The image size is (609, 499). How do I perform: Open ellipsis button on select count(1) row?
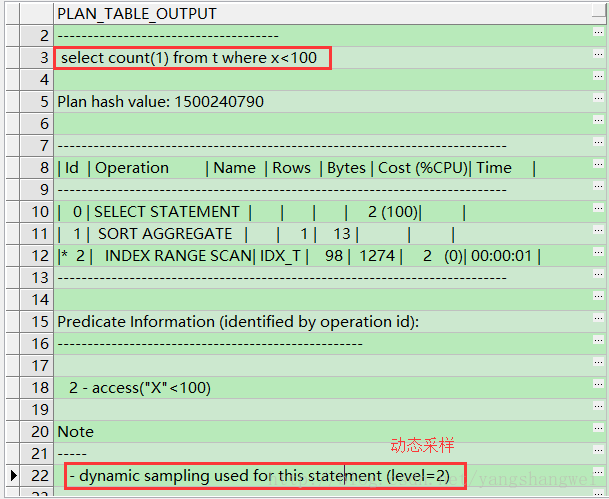pyautogui.click(x=598, y=58)
